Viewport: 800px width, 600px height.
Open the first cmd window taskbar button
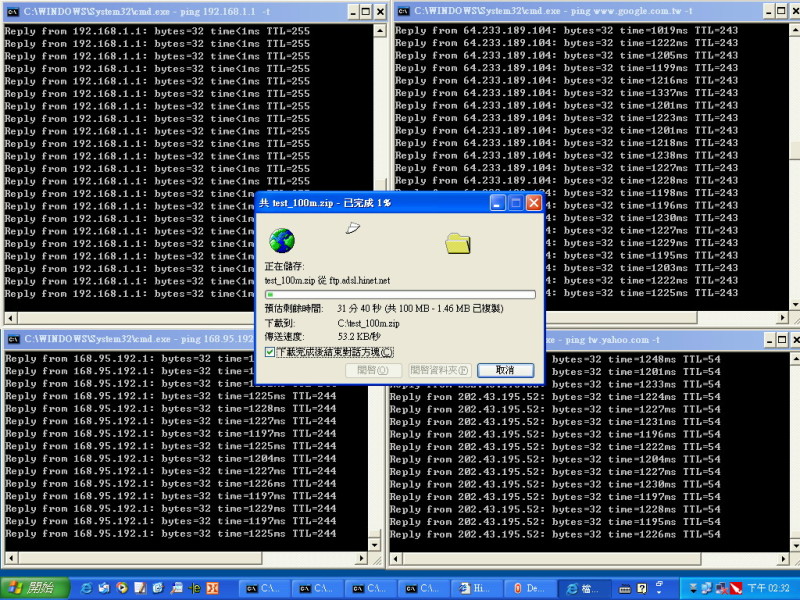click(265, 588)
